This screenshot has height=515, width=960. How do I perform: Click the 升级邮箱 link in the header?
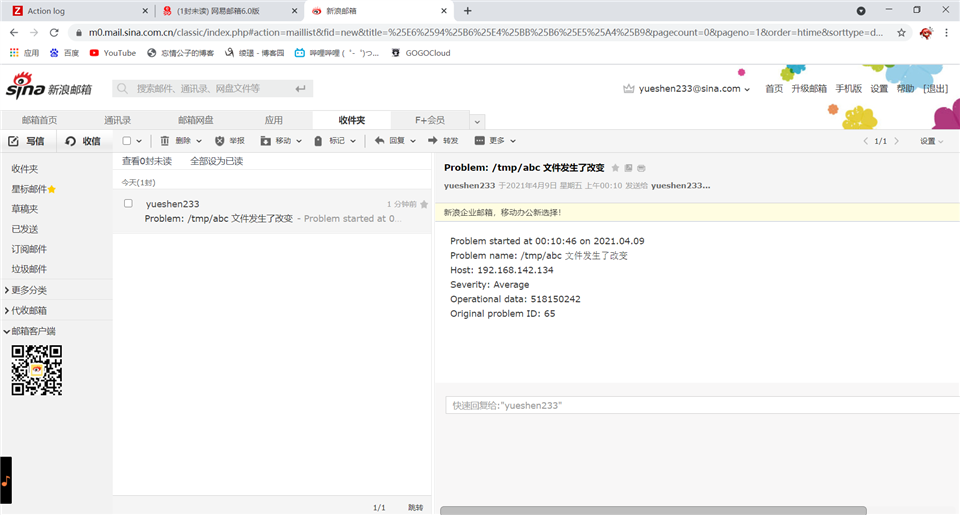pos(809,89)
